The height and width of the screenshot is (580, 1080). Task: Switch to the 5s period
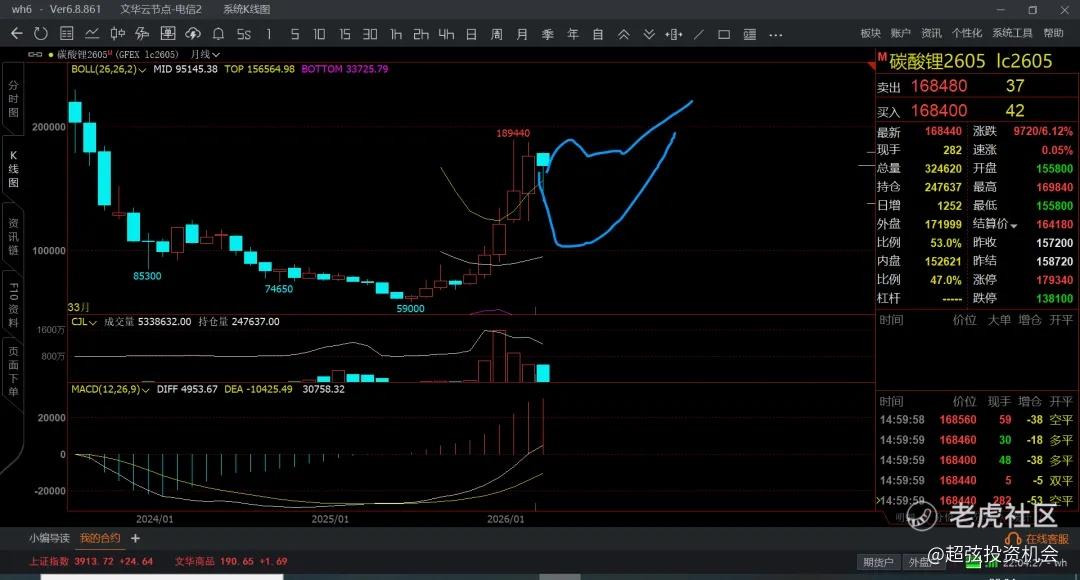244,34
